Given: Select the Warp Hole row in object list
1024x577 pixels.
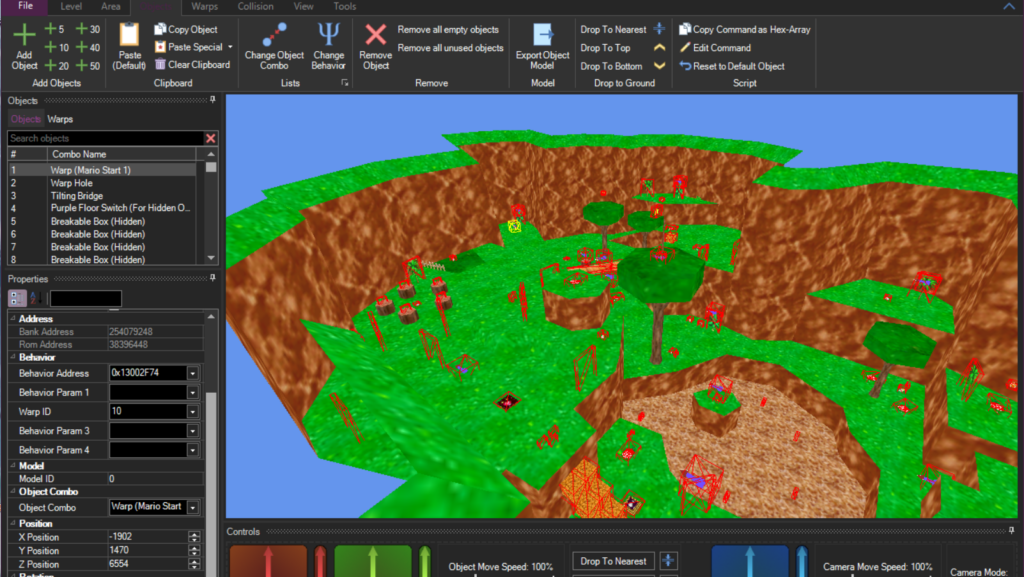Looking at the screenshot, I should tap(102, 183).
